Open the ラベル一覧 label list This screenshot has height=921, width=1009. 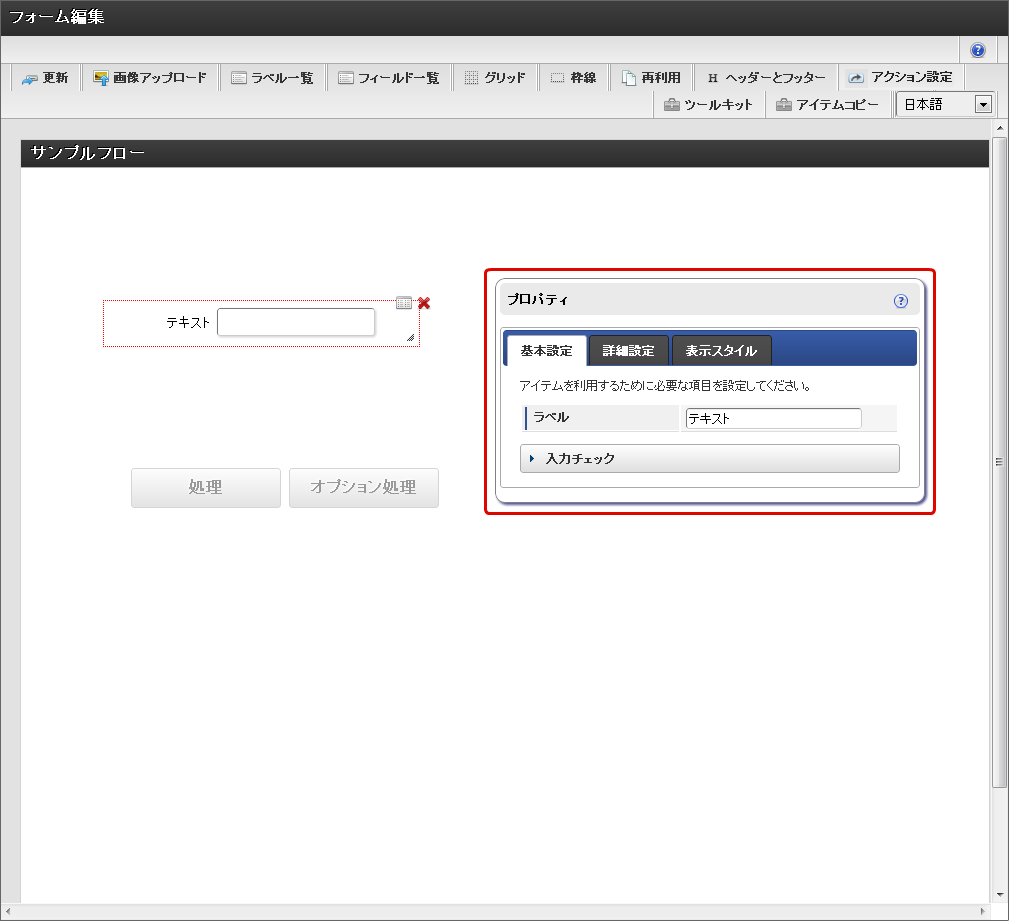(x=272, y=78)
